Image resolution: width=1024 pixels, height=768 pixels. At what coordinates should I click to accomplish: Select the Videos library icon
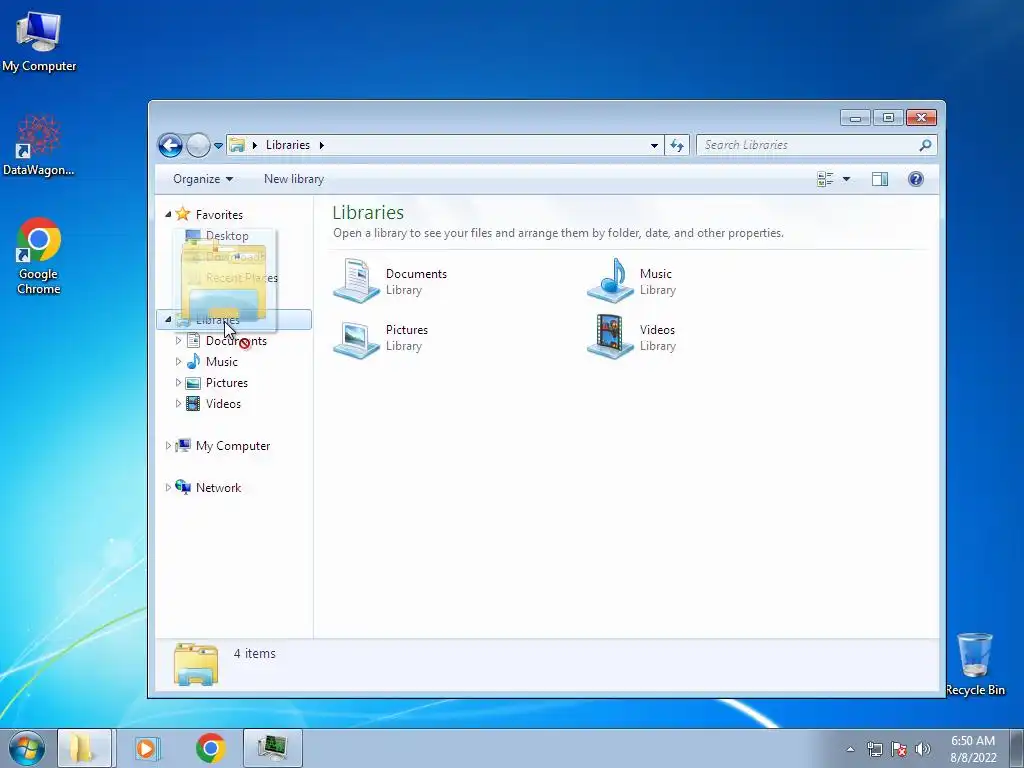610,337
